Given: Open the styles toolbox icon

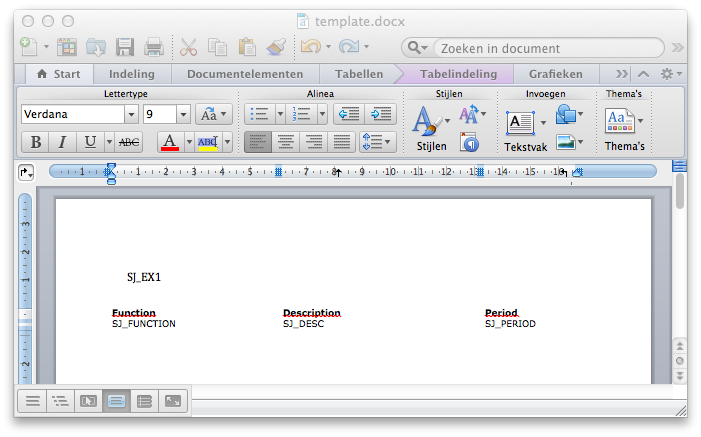Looking at the screenshot, I should click(x=469, y=142).
